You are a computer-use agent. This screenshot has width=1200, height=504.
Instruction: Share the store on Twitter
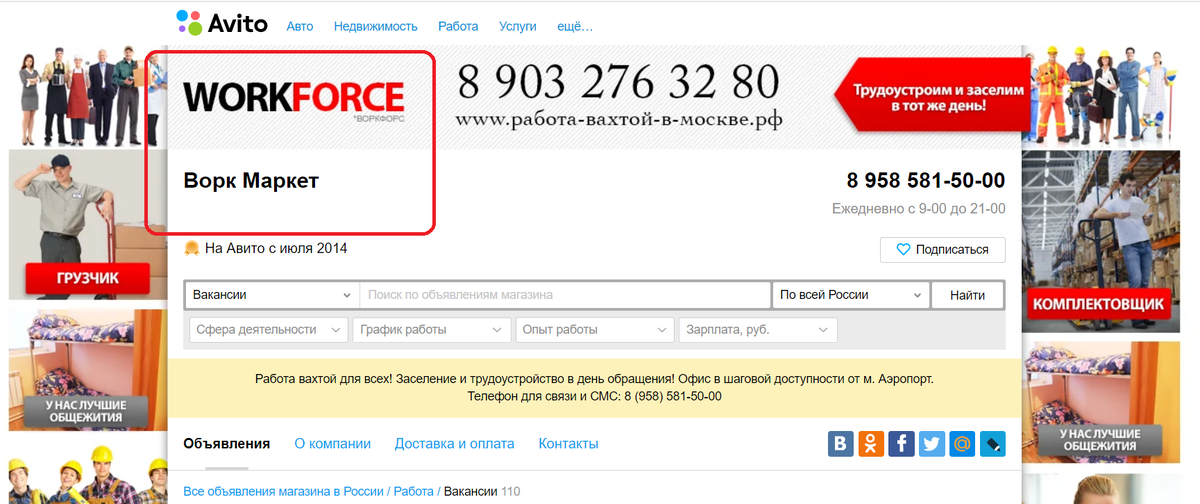[x=931, y=444]
